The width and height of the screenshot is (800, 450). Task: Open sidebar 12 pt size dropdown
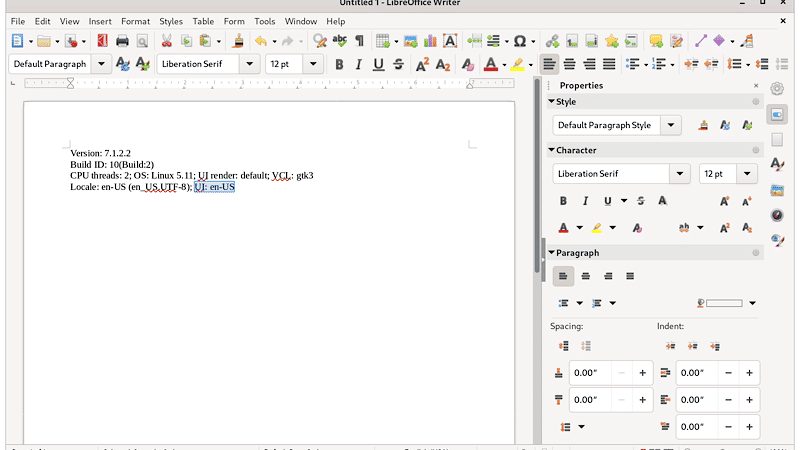click(747, 173)
